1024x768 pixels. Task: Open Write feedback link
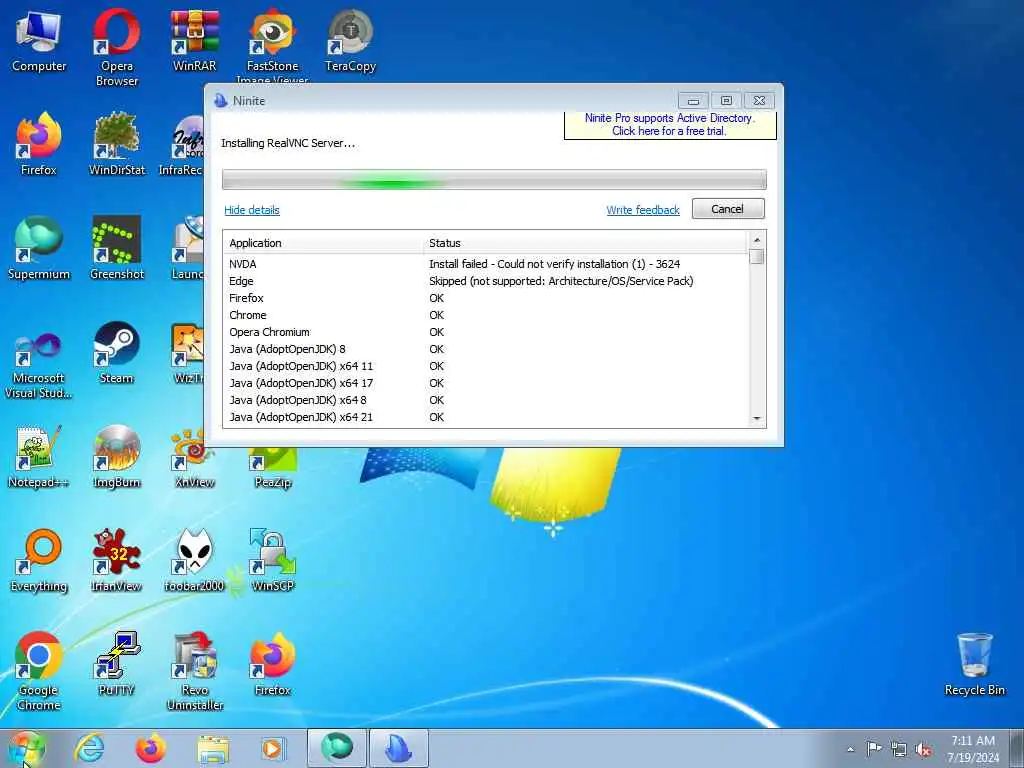point(643,210)
